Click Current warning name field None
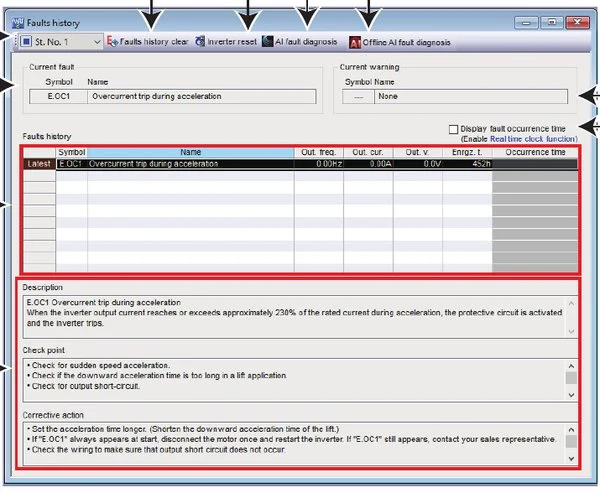 click(471, 96)
